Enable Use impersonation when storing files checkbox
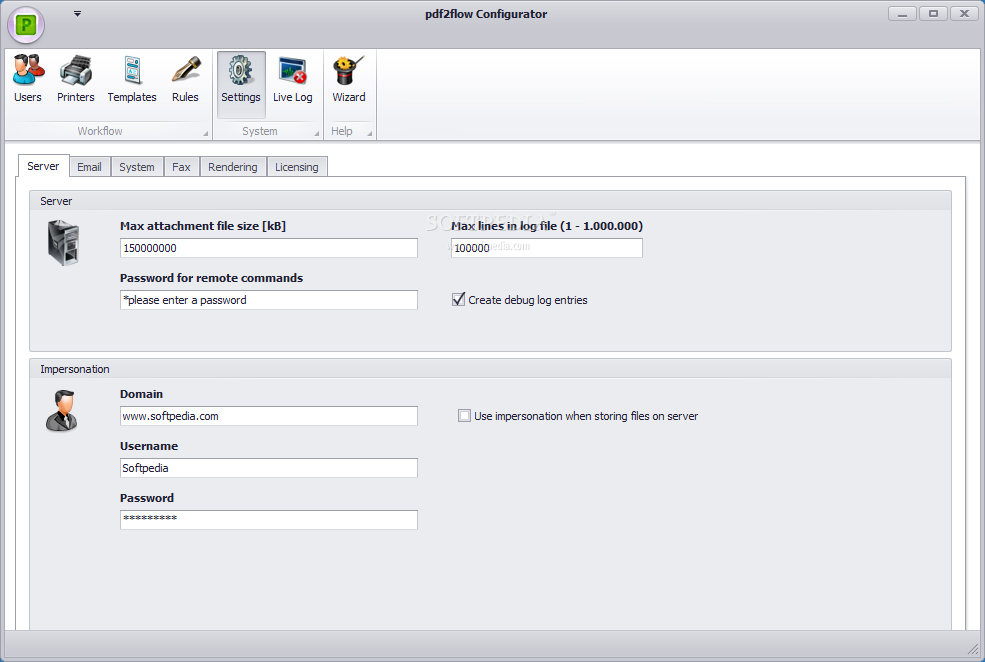 (464, 416)
